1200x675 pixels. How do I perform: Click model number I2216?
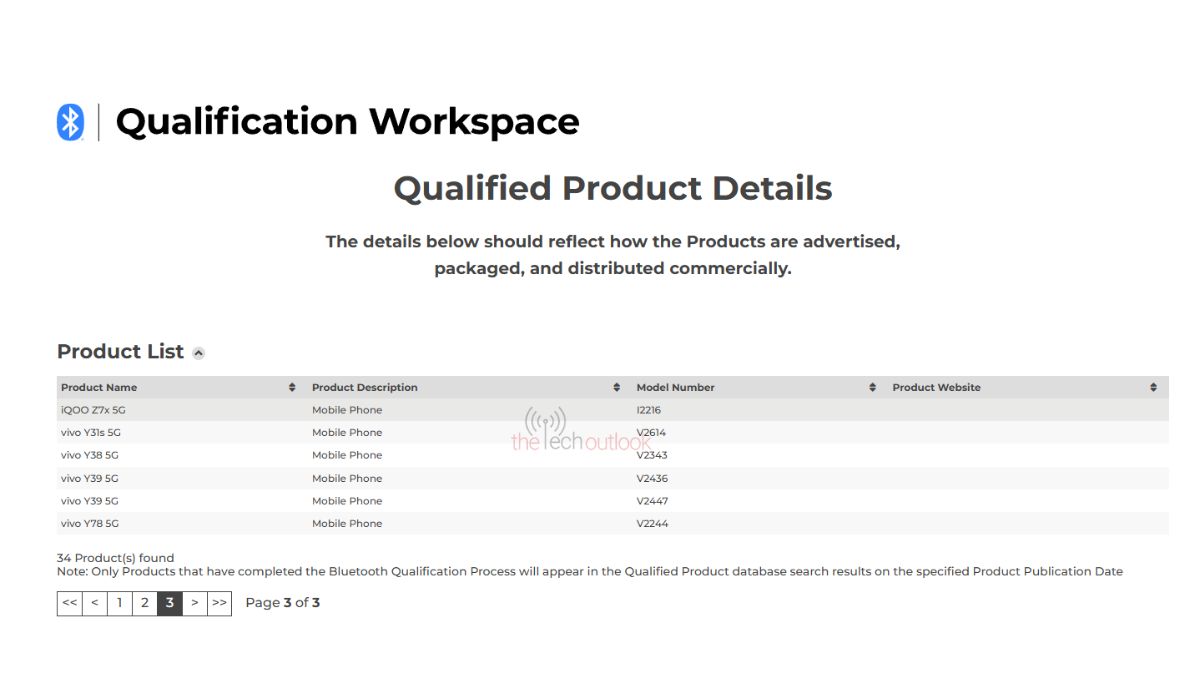648,410
